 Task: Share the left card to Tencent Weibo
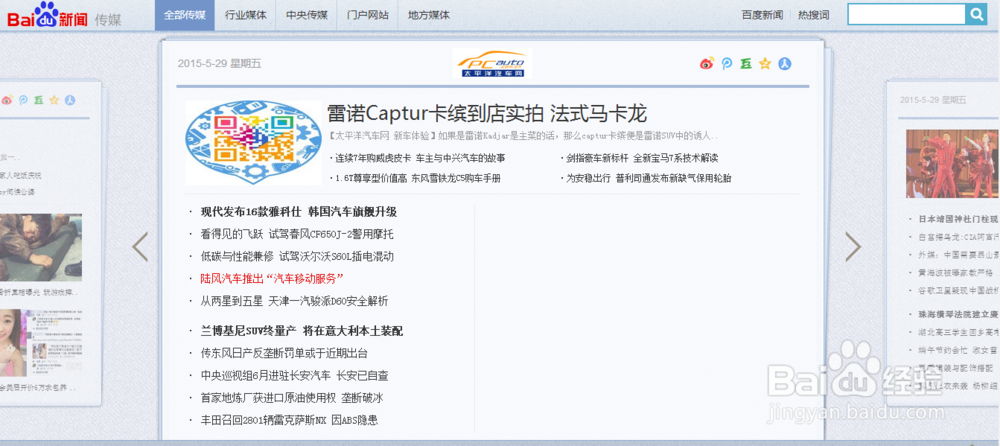click(23, 100)
